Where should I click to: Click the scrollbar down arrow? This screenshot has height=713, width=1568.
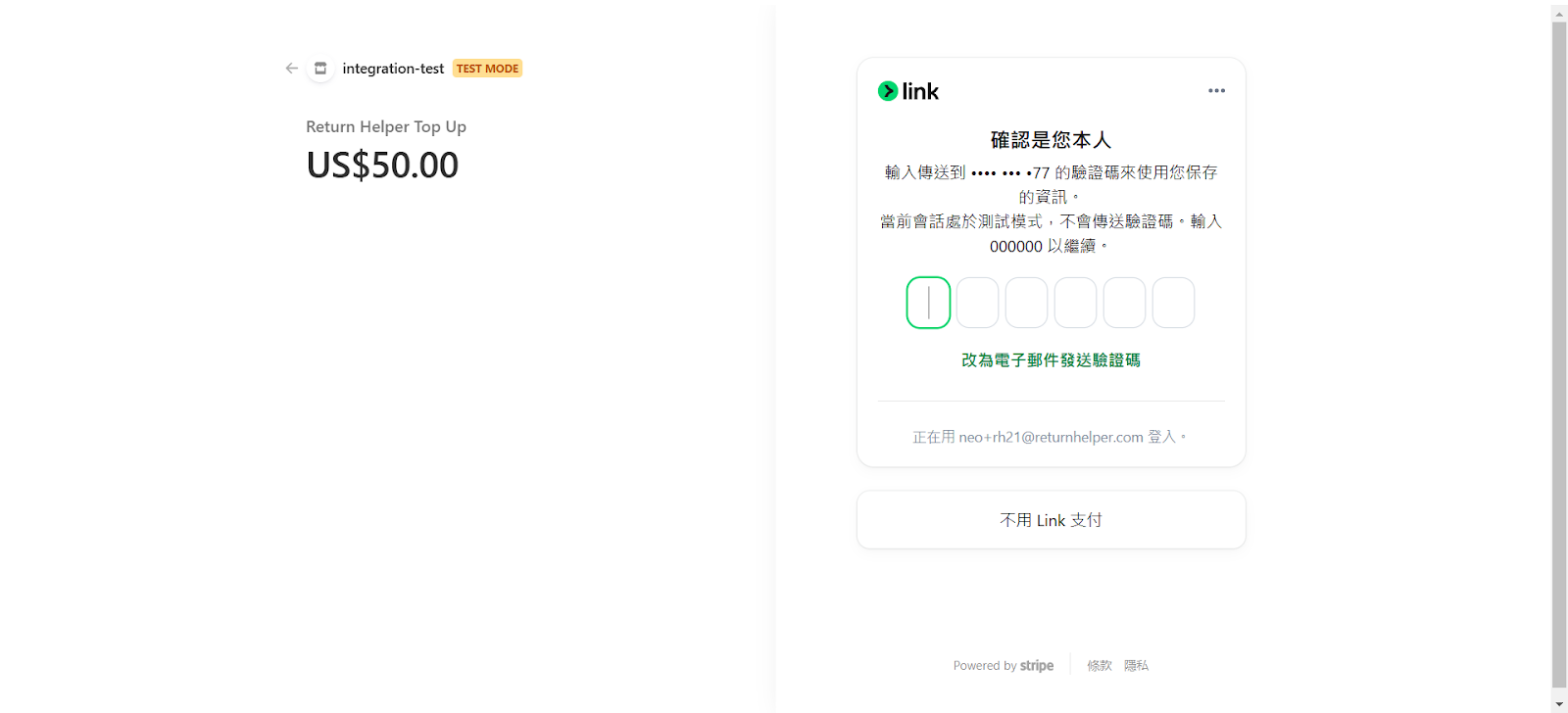[1559, 703]
